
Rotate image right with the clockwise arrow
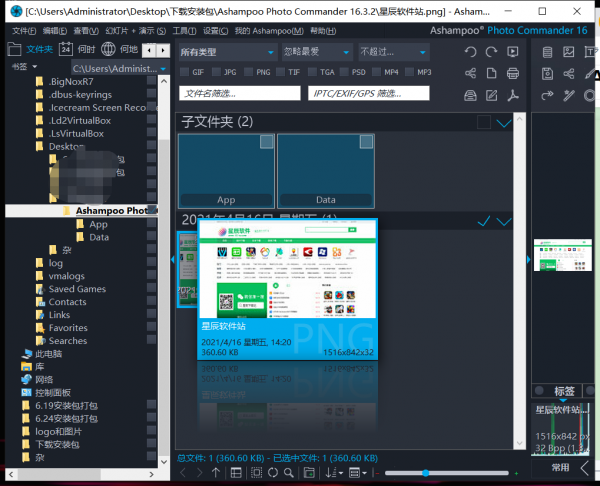[491, 52]
